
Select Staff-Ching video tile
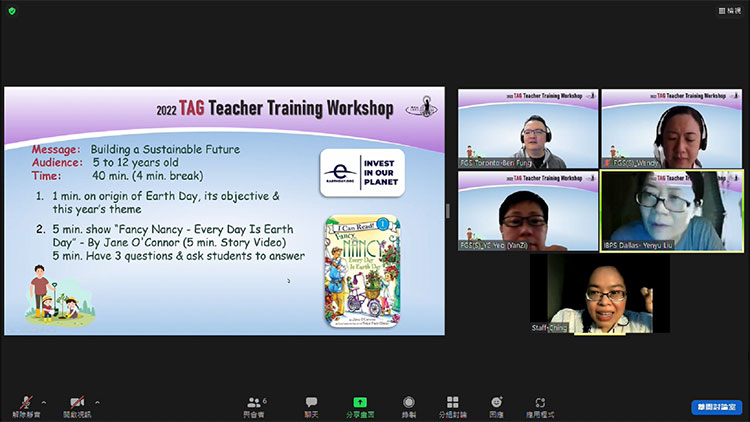click(600, 294)
